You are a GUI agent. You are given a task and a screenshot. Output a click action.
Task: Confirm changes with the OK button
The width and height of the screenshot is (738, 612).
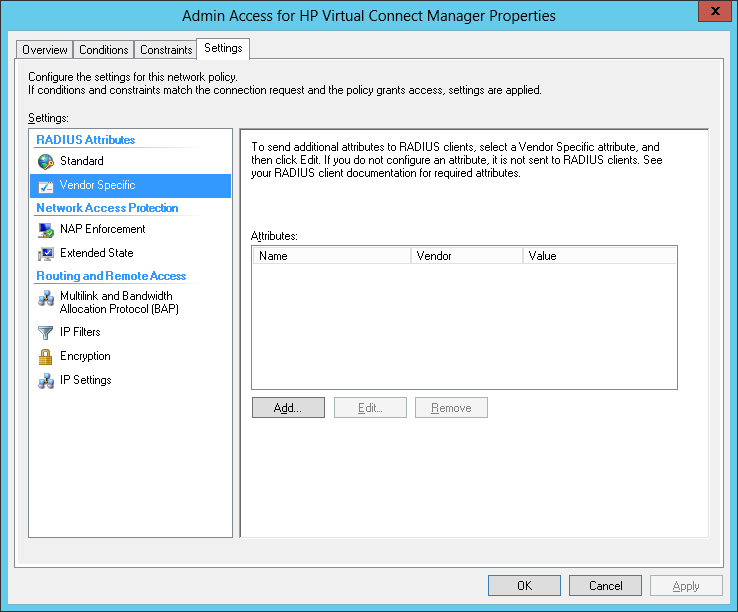pyautogui.click(x=524, y=586)
